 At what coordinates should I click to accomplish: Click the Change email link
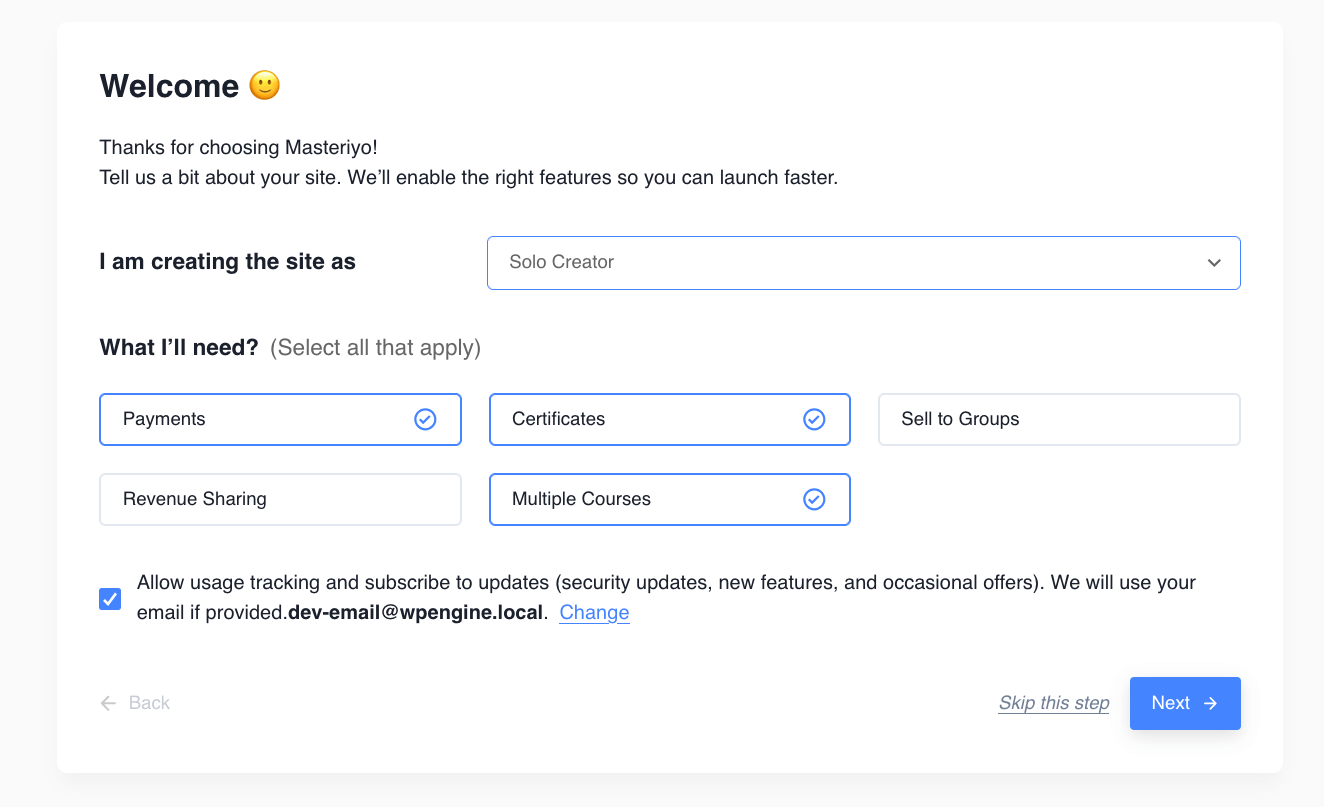coord(594,613)
